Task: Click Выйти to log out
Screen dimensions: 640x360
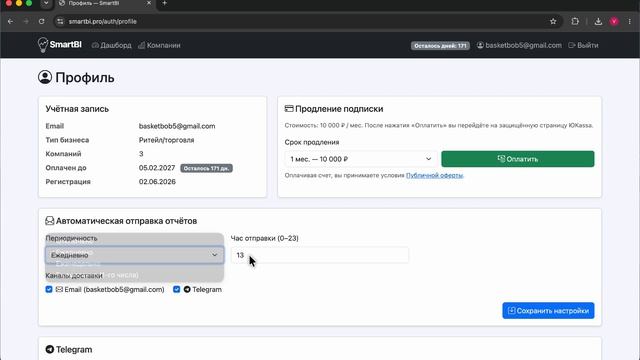Action: pos(583,45)
